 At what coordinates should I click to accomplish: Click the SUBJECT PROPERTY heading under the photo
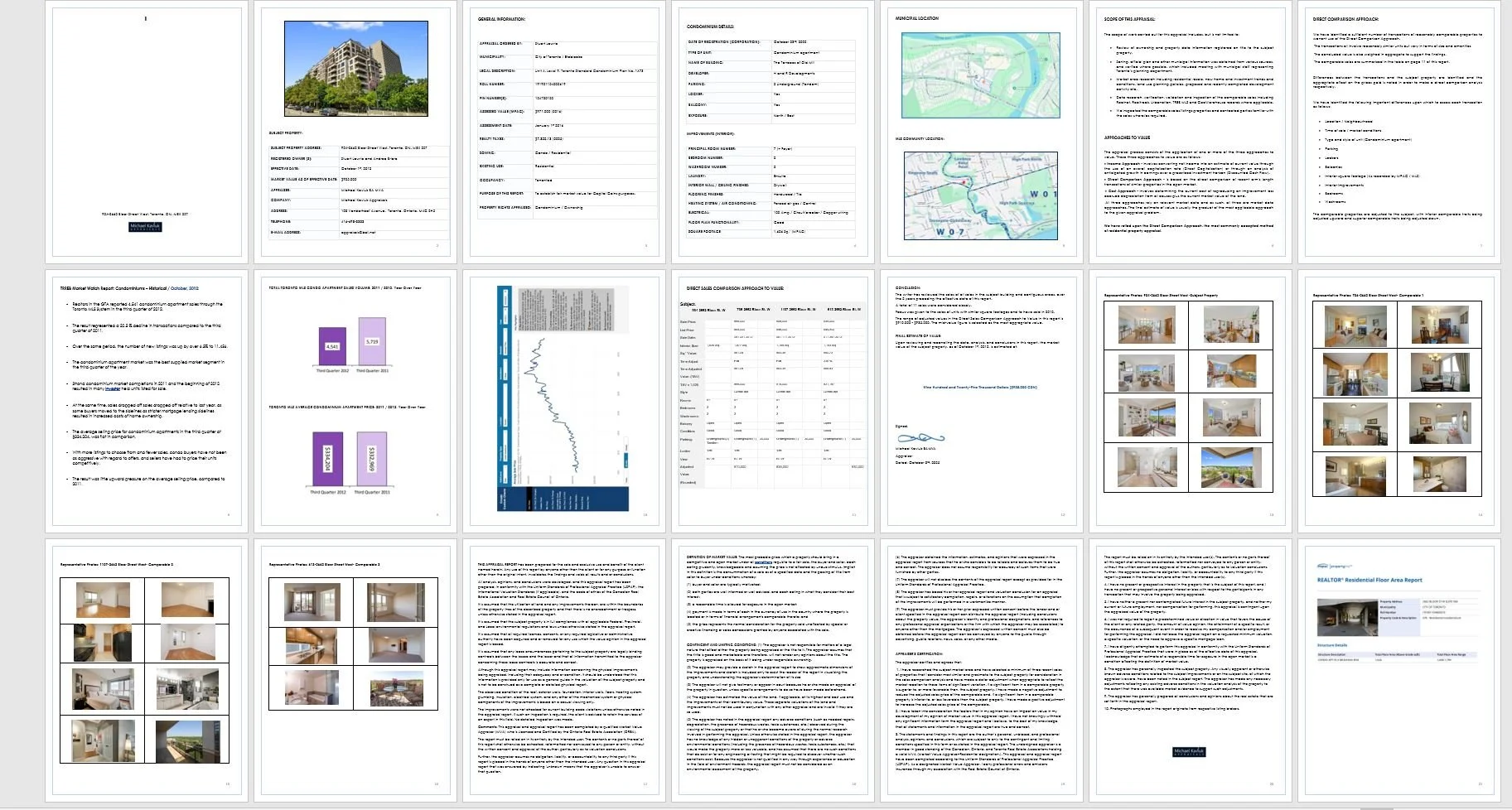[285, 133]
